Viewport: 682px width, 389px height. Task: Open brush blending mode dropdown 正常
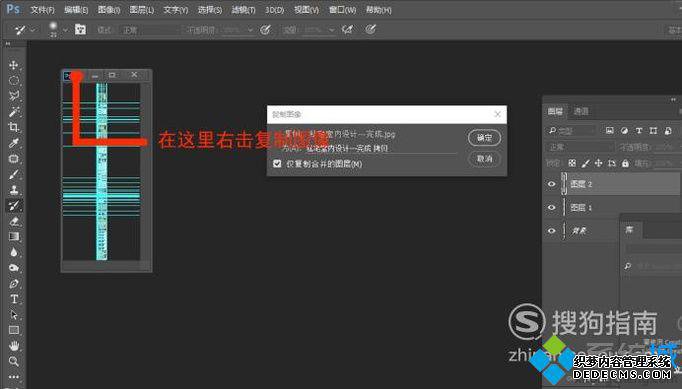click(150, 30)
